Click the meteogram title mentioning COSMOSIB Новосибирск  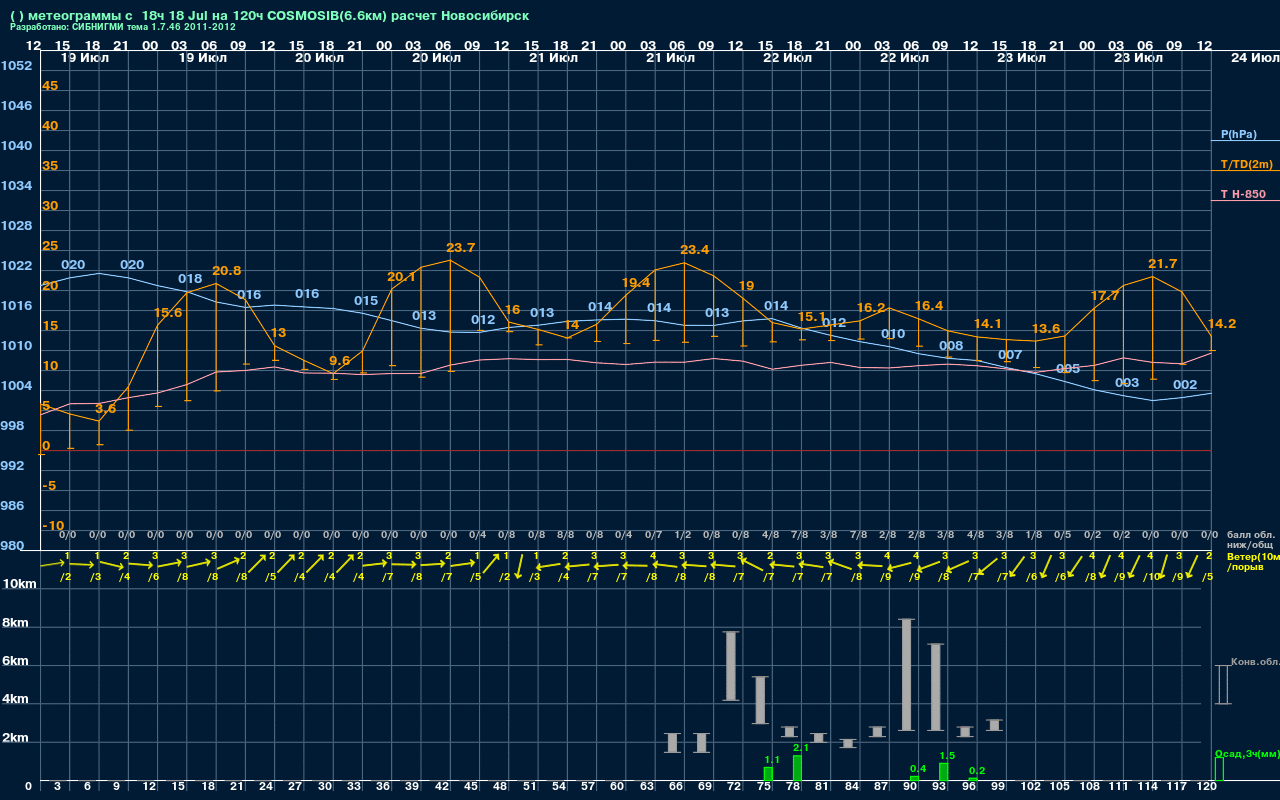[x=269, y=15]
